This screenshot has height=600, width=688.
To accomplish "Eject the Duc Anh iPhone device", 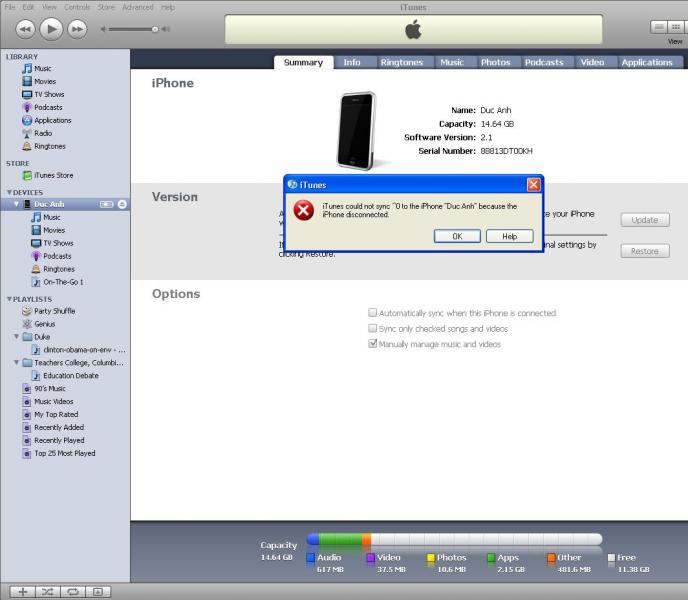I will pos(122,204).
